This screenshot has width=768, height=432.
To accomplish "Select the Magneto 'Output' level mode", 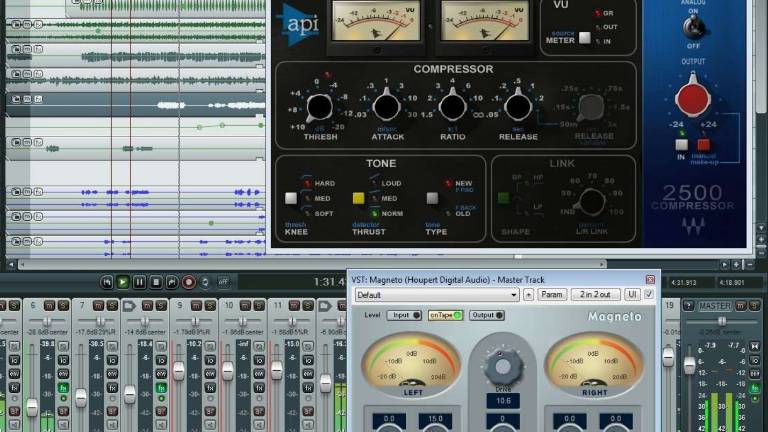I will tap(487, 315).
